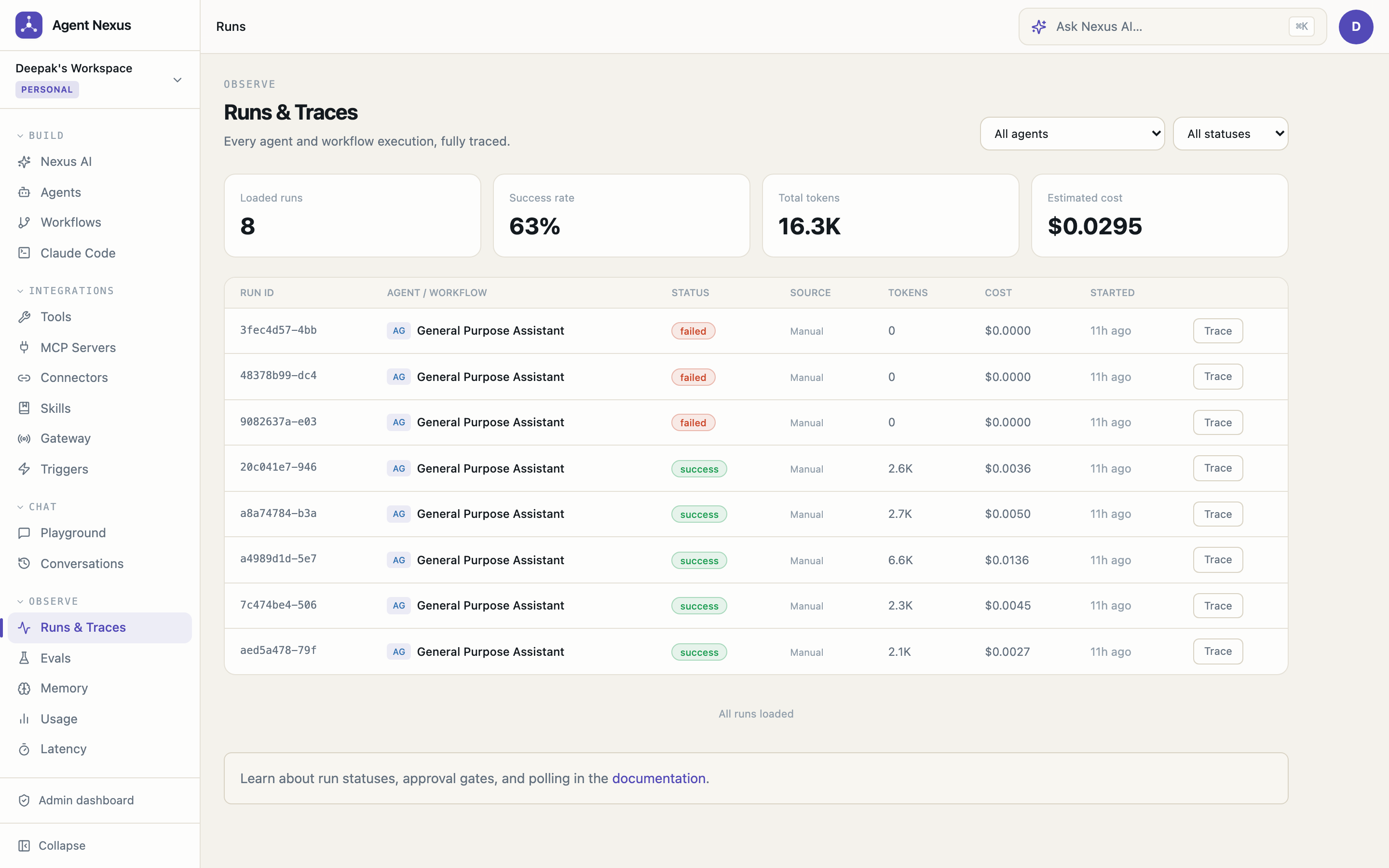Screen dimensions: 1389x868
Task: View Trace of run a4989d1d-5e7
Action: (x=1218, y=560)
